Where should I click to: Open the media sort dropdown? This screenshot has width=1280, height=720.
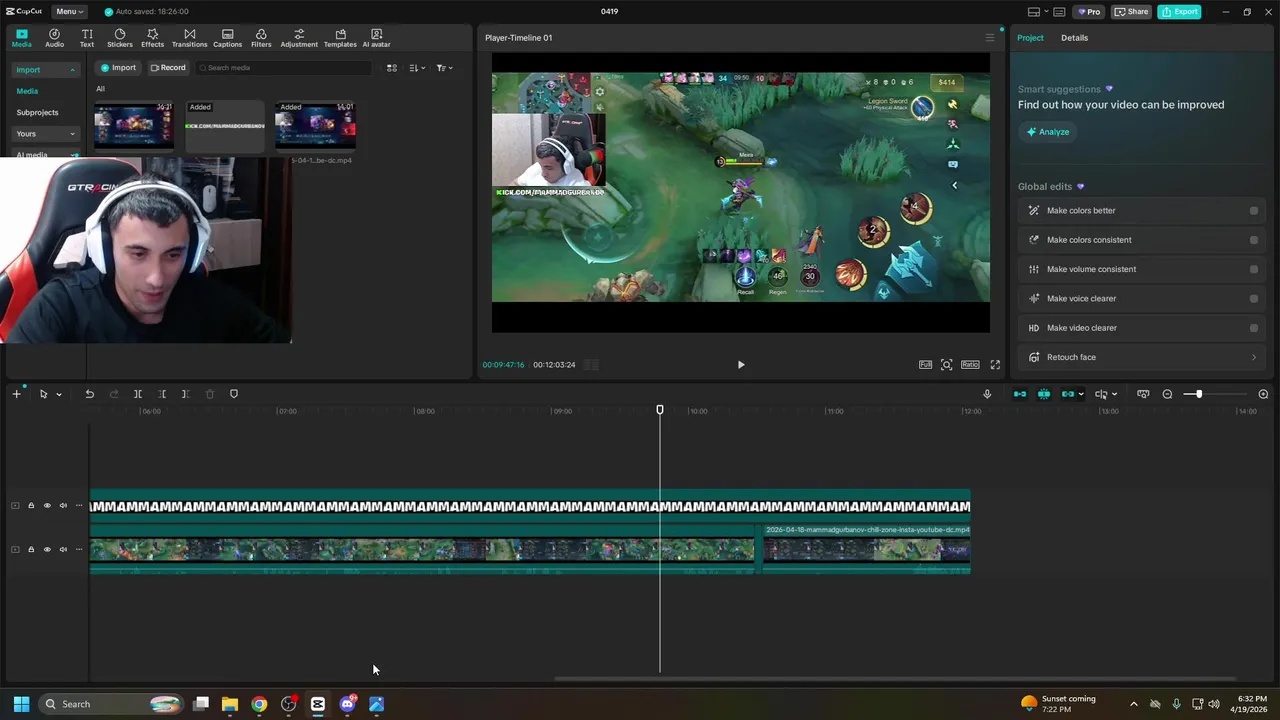(x=418, y=68)
